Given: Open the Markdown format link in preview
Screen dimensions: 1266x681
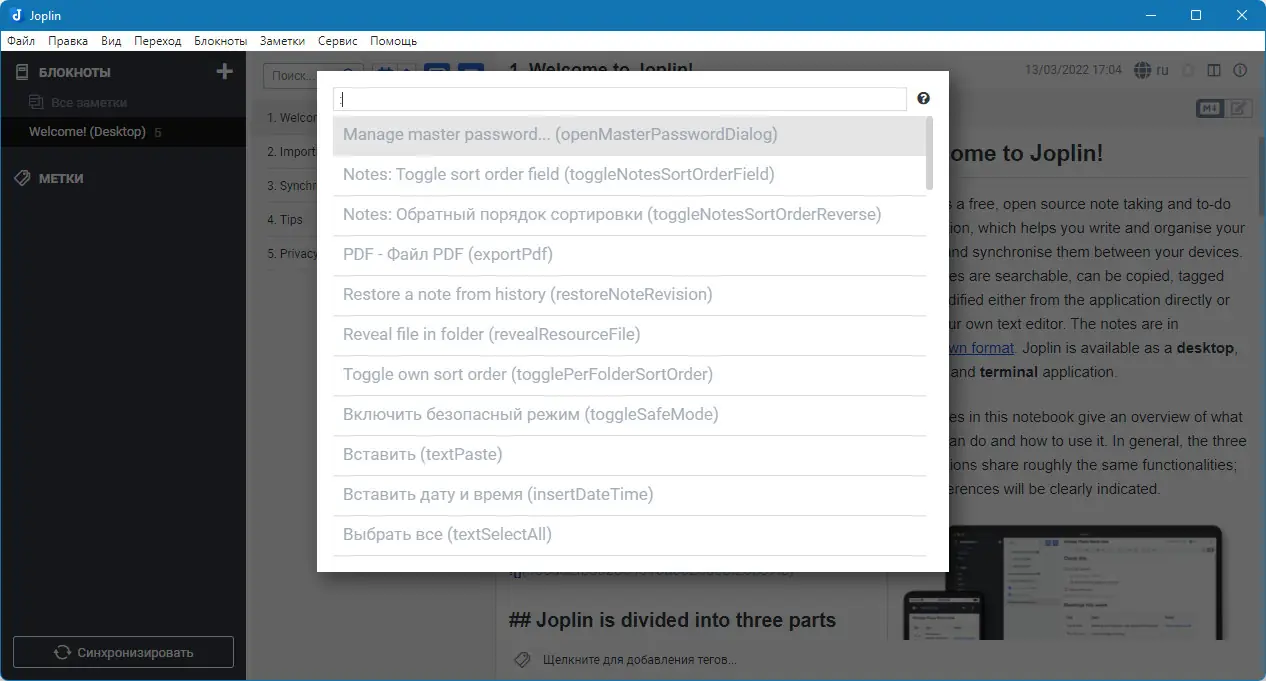Looking at the screenshot, I should pyautogui.click(x=982, y=348).
